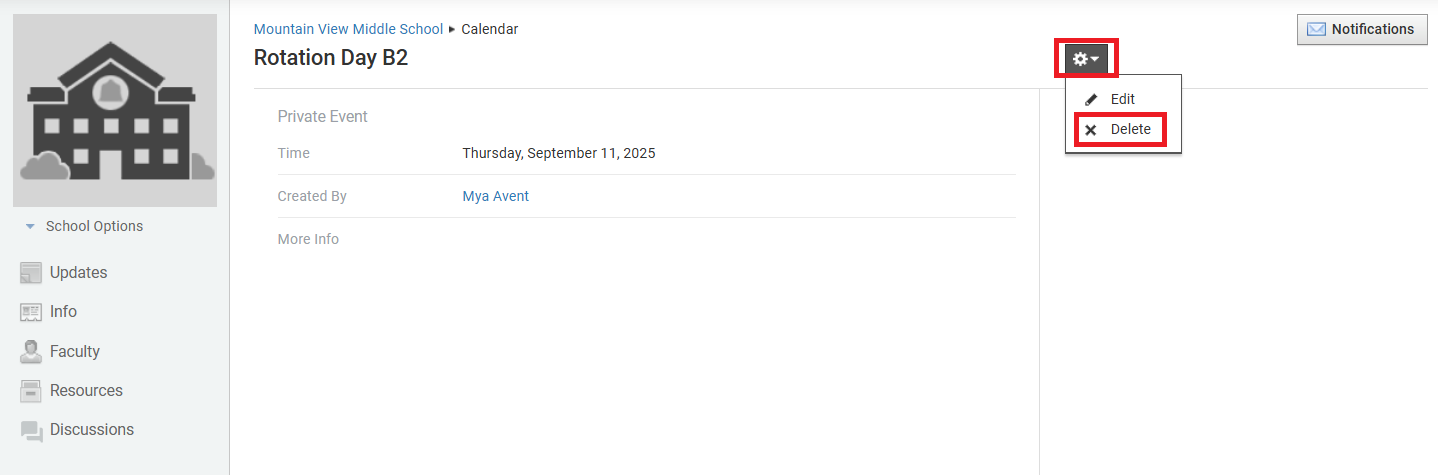Viewport: 1438px width, 475px height.
Task: Expand the School Options triangle arrow
Action: 30,226
